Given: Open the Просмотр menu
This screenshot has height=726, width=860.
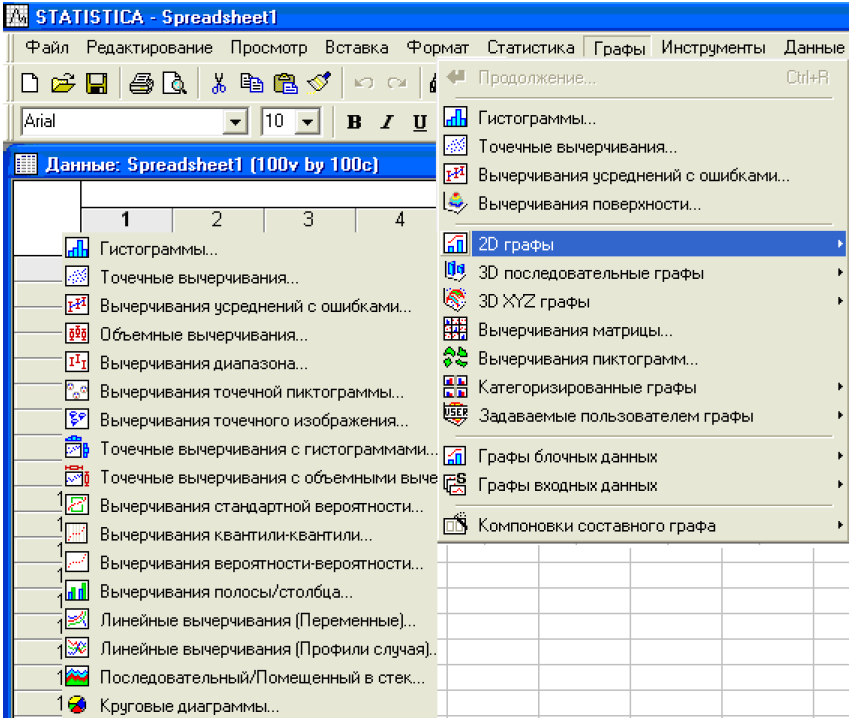Looking at the screenshot, I should (269, 48).
